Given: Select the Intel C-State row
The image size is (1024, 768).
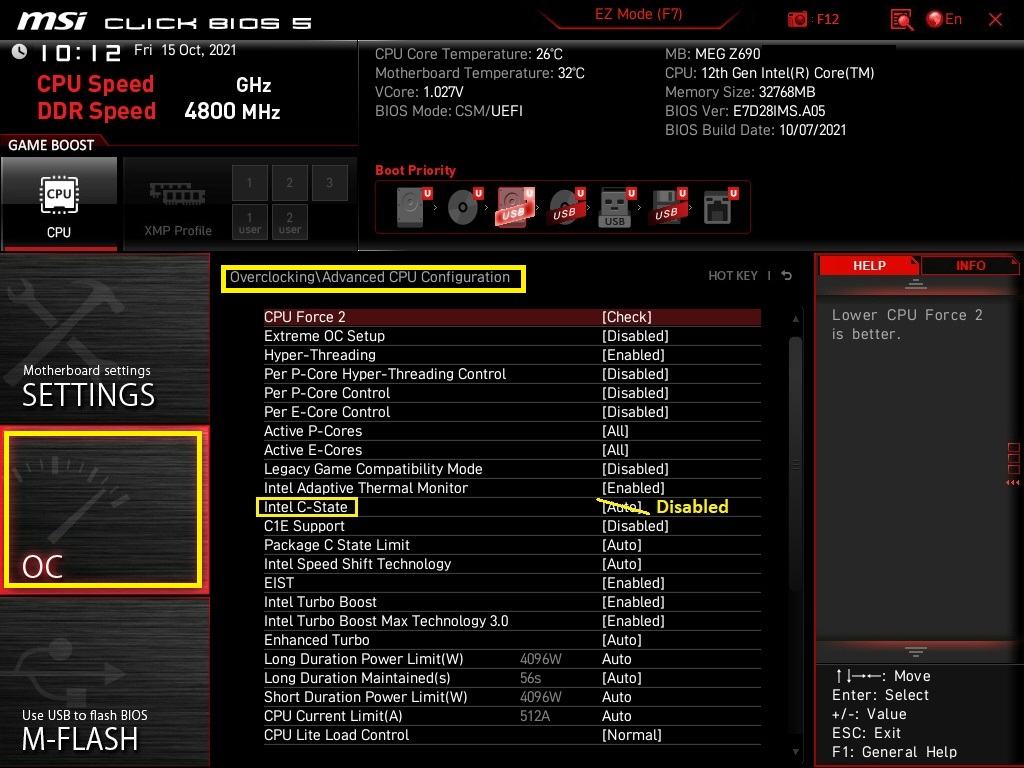Looking at the screenshot, I should pos(512,507).
